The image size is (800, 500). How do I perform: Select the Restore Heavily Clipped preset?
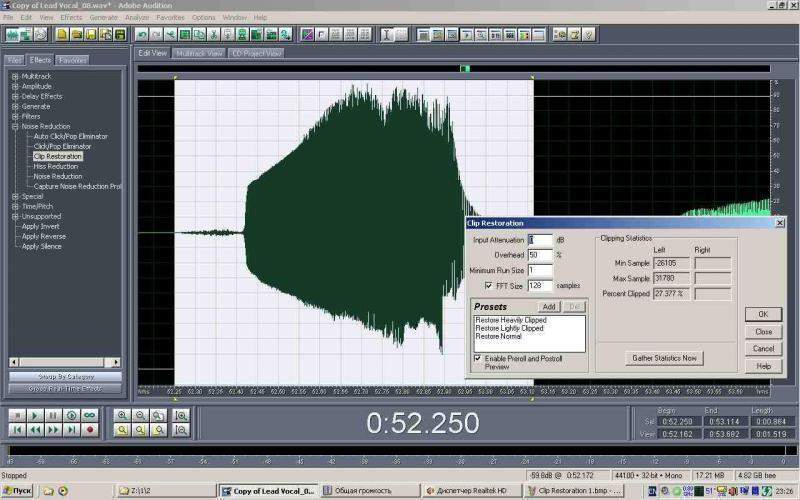(510, 320)
